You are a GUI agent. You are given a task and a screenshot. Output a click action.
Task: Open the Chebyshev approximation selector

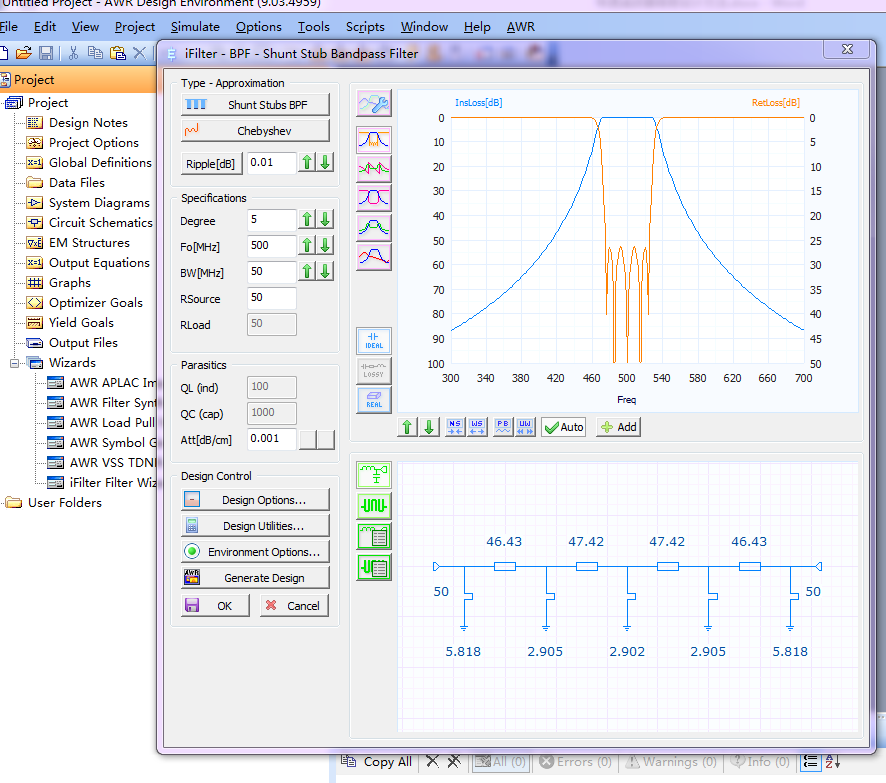point(255,131)
